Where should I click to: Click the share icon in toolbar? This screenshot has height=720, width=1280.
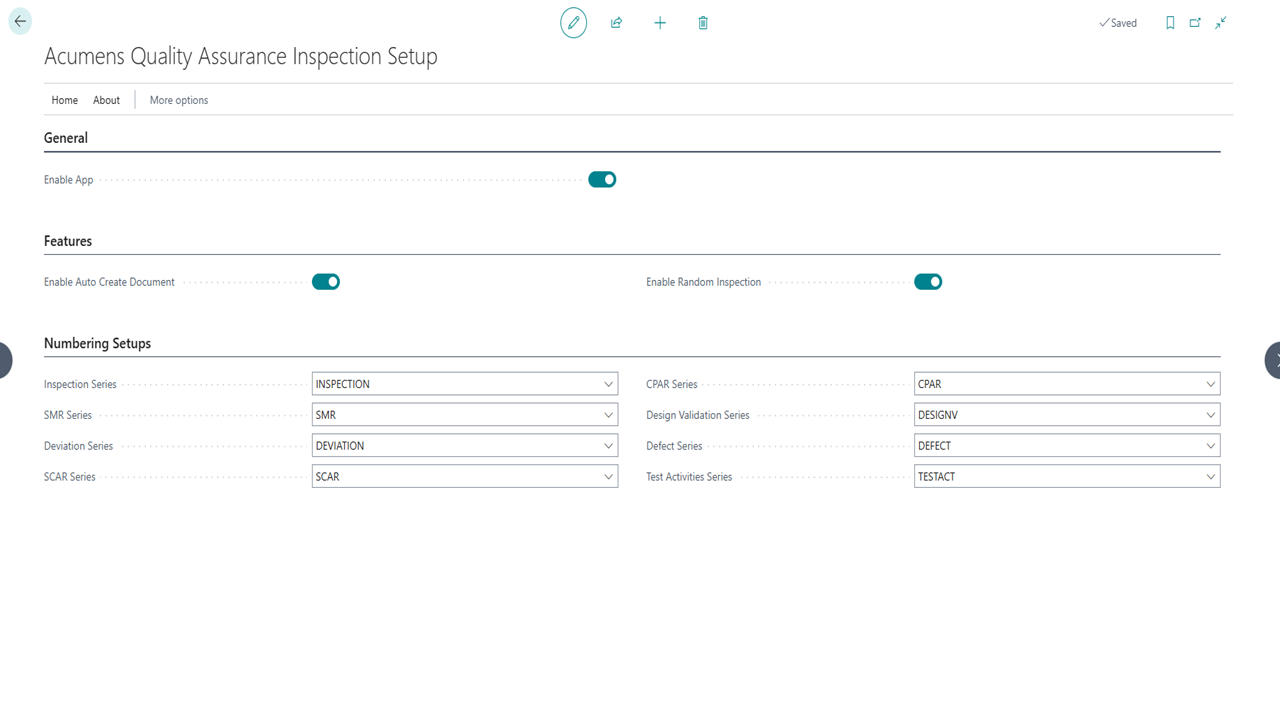point(616,23)
